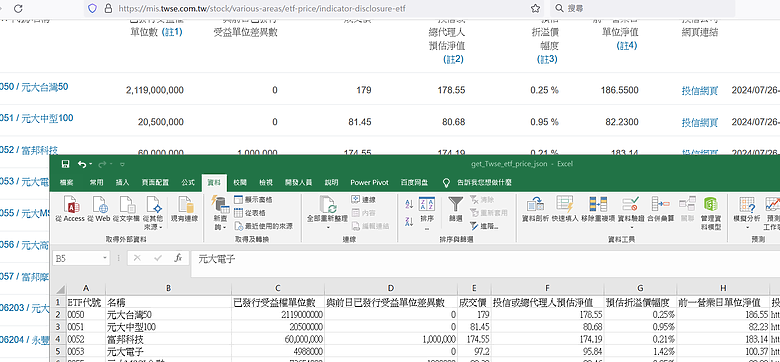Switch to the 頁面配置 tab
Screen dimensions: 780x362
pos(155,182)
